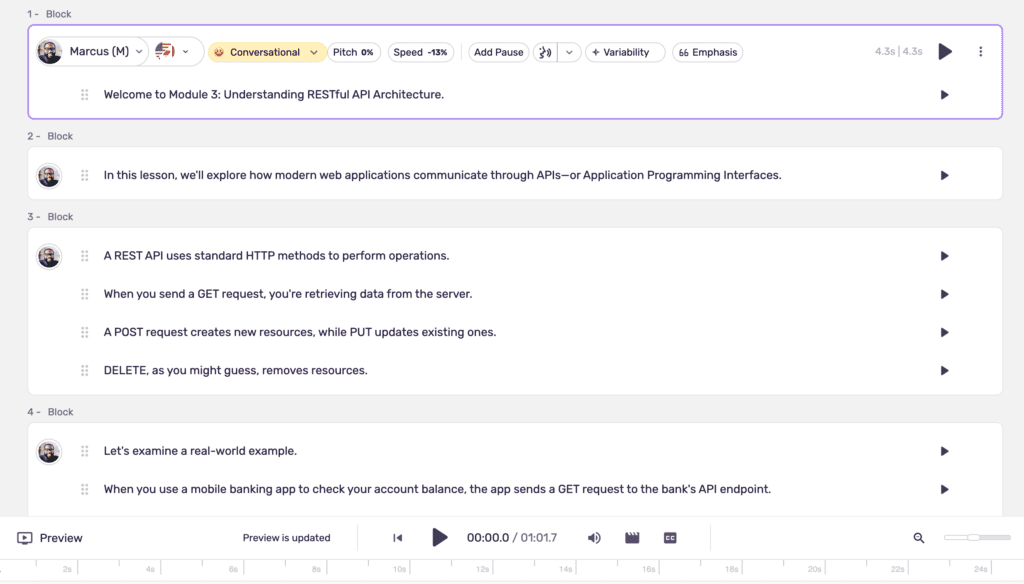Toggle closed captions with the CC icon

tap(669, 537)
